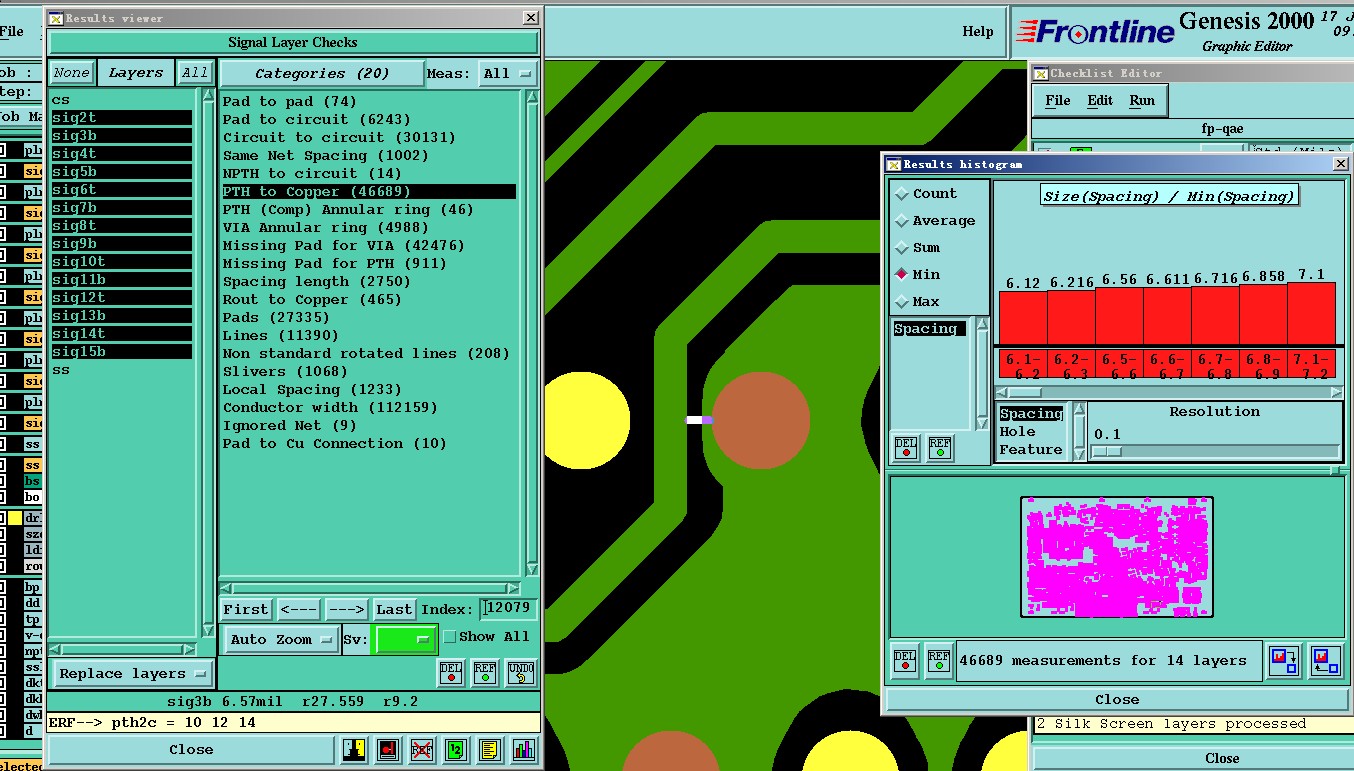Open the yellow report note icon
The width and height of the screenshot is (1354, 771).
(x=489, y=749)
